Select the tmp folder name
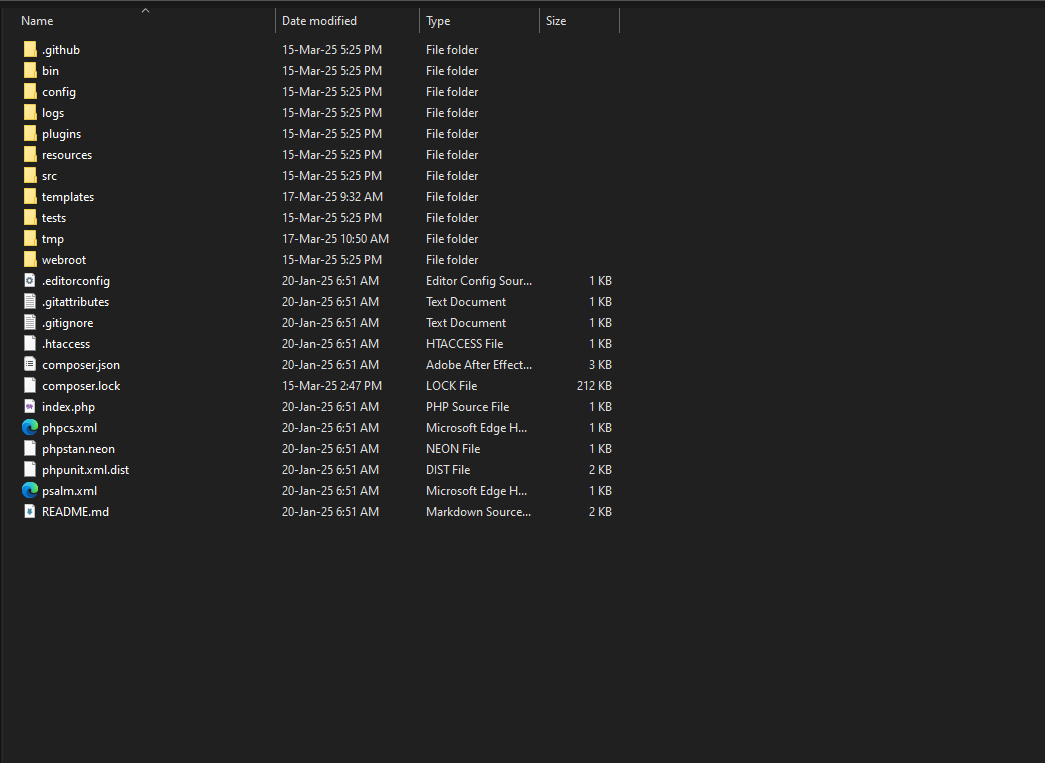 point(53,239)
